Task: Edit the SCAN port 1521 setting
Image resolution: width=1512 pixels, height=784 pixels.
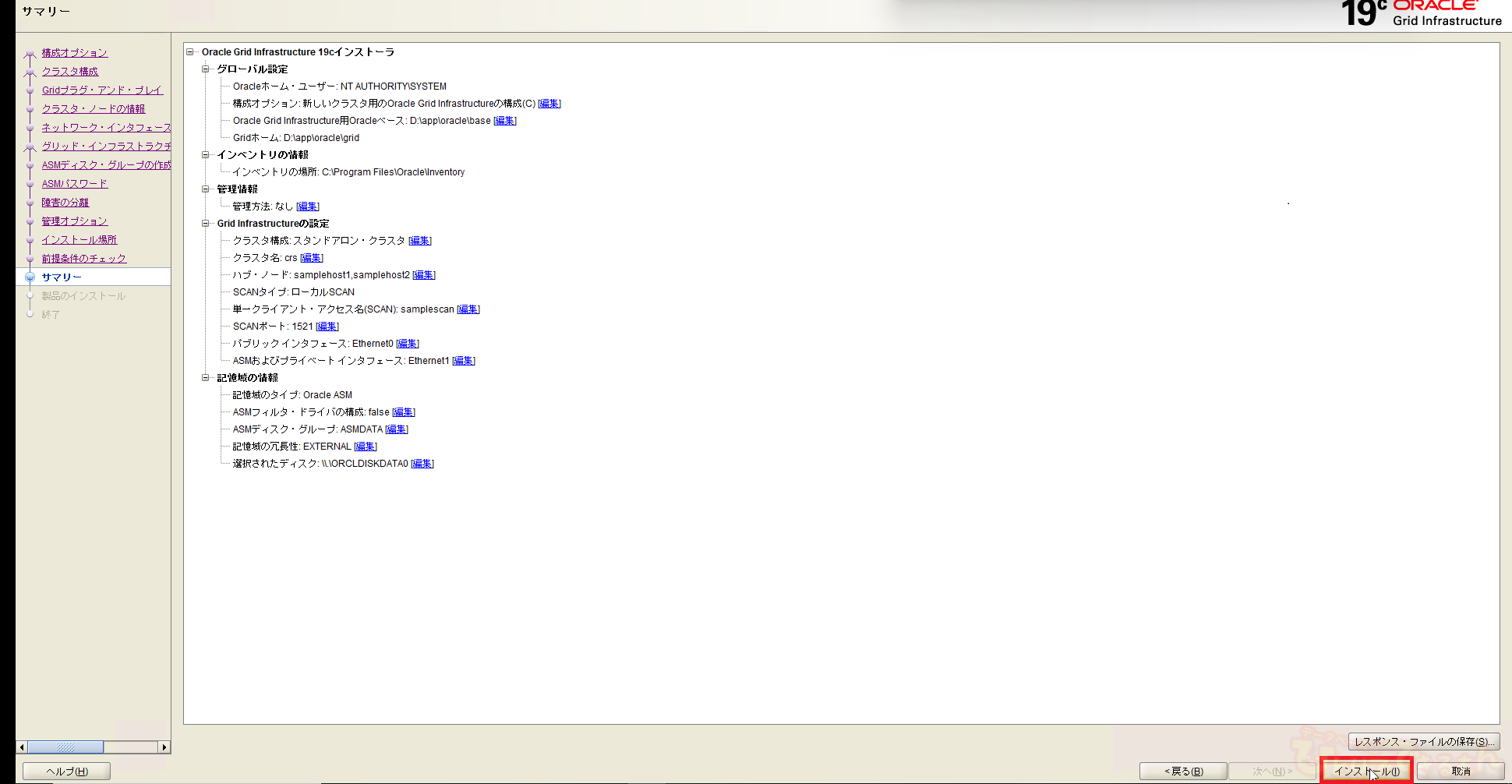Action: point(327,327)
